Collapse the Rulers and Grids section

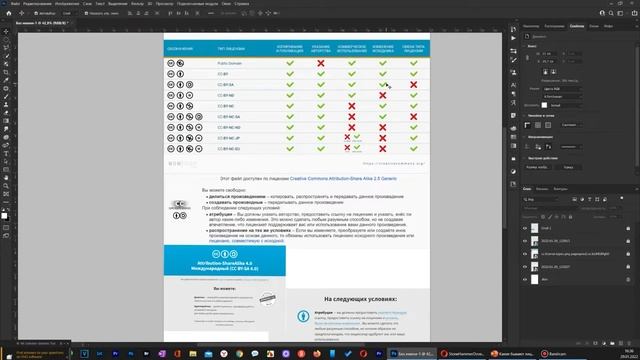[x=525, y=116]
